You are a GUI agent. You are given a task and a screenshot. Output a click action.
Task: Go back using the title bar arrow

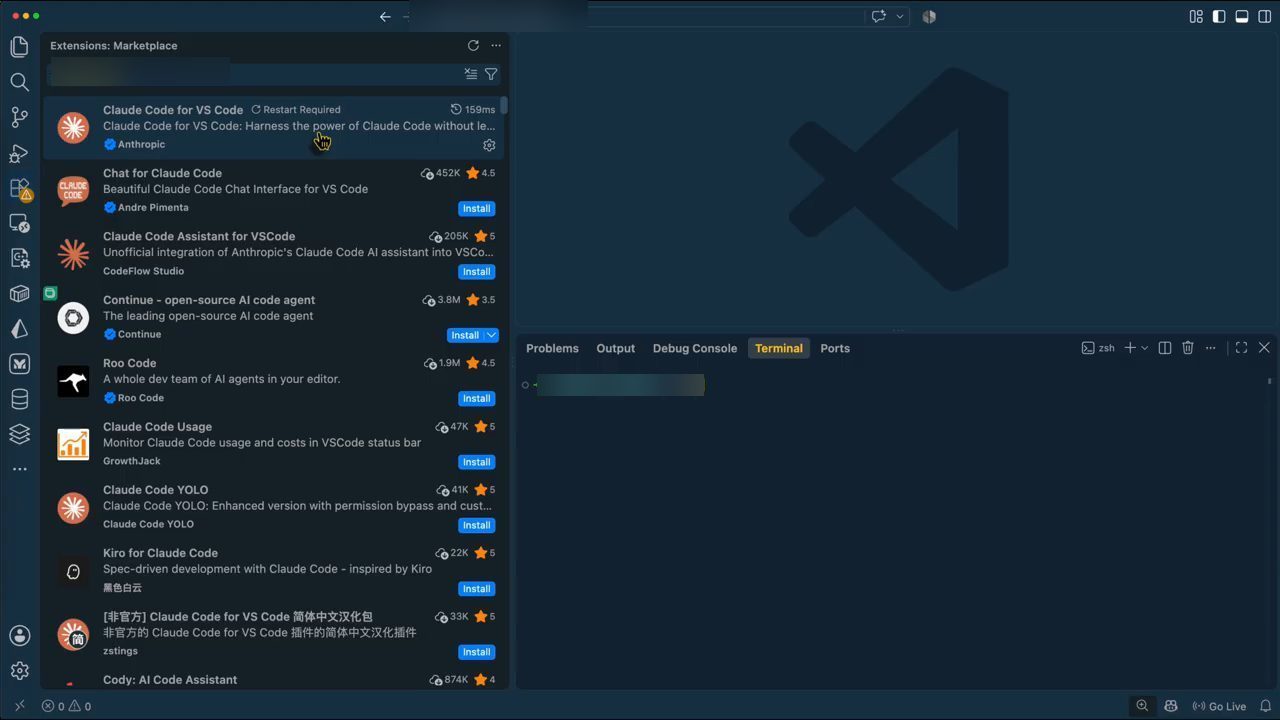point(385,16)
